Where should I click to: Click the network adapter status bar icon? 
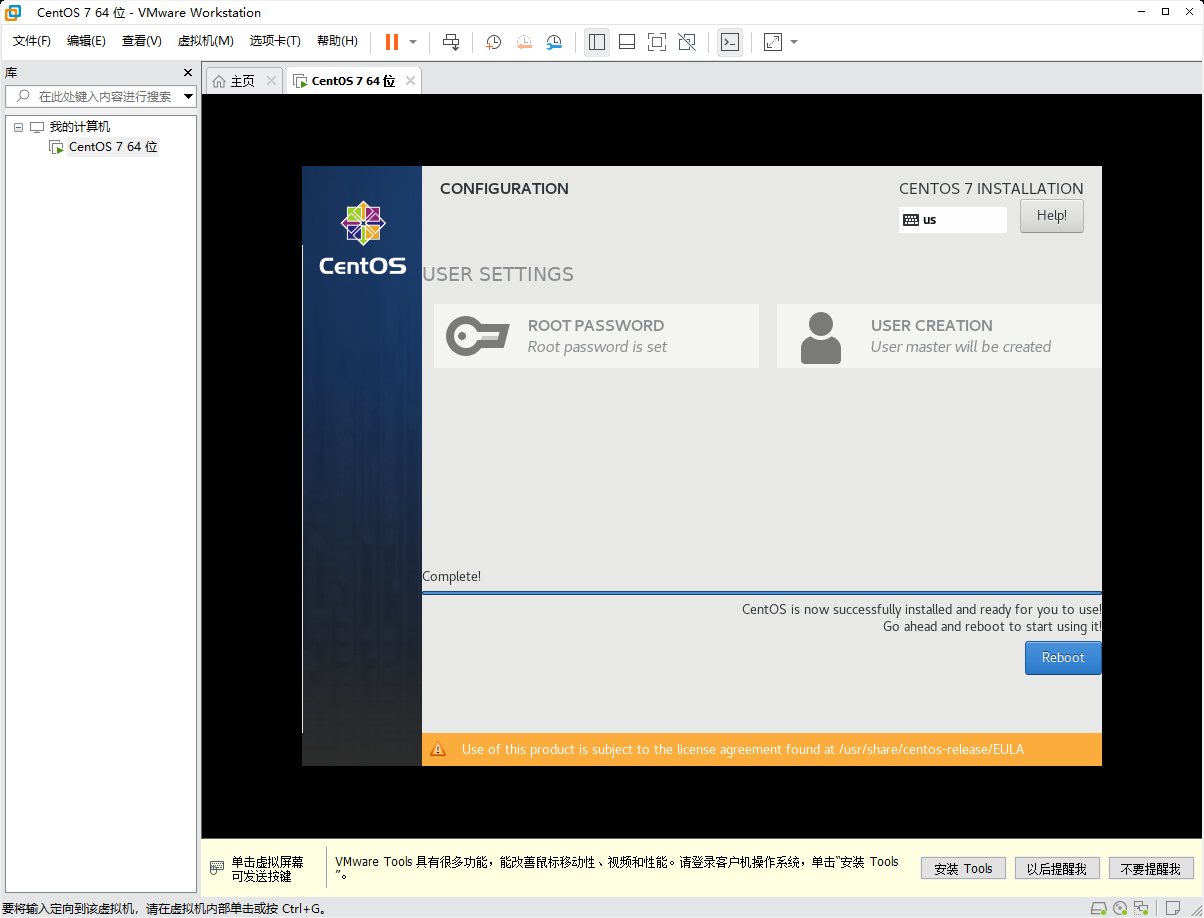(x=1142, y=908)
